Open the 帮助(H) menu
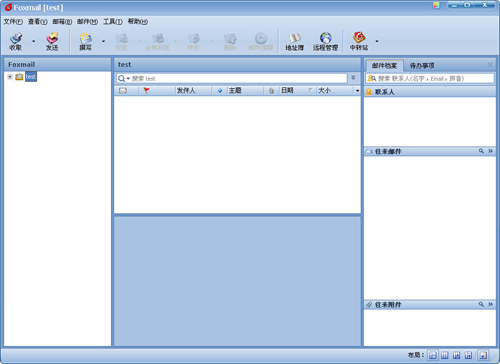Screen dimensions: 500x364 [138, 22]
